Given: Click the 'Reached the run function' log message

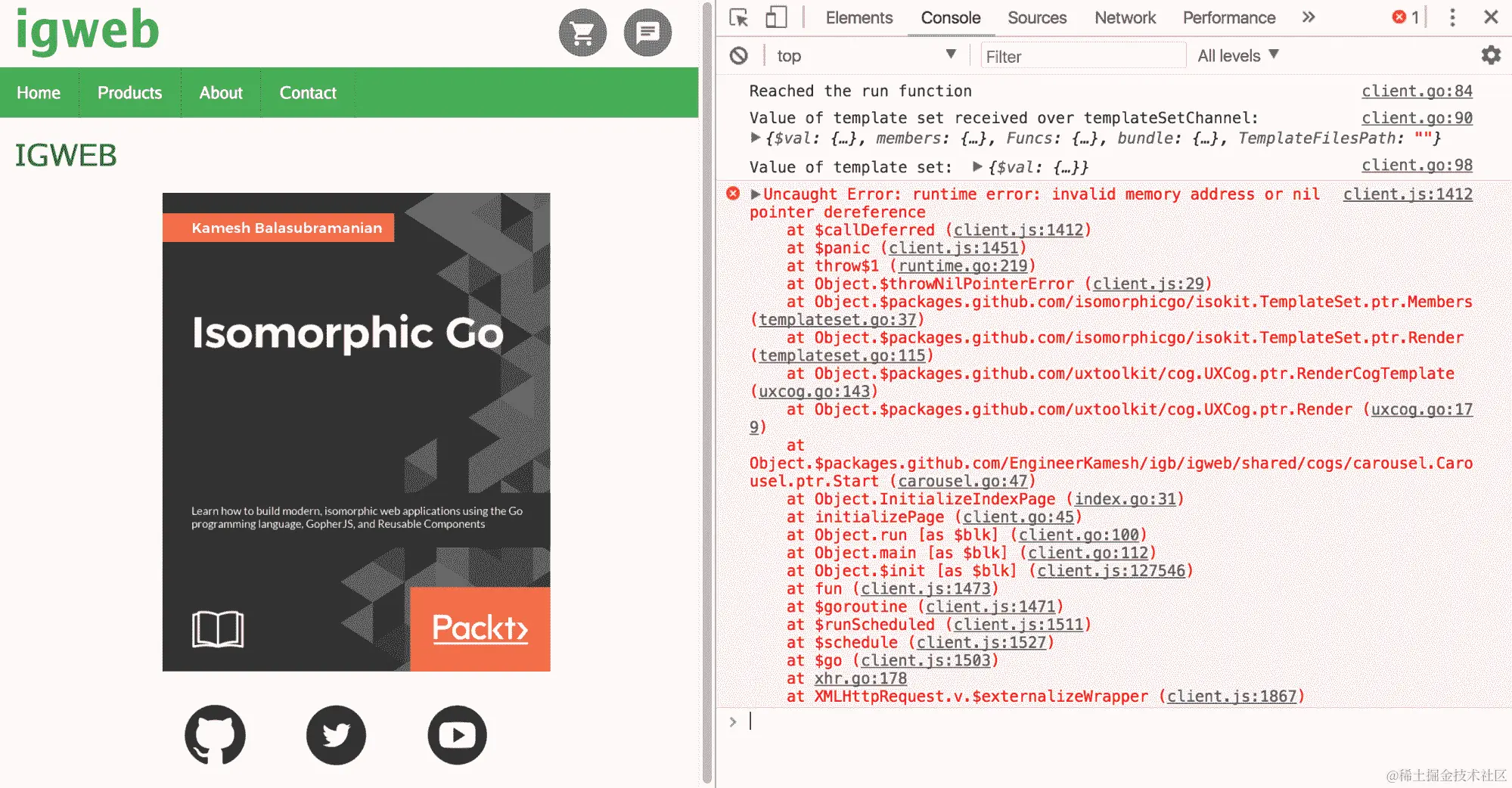Looking at the screenshot, I should pyautogui.click(x=861, y=91).
